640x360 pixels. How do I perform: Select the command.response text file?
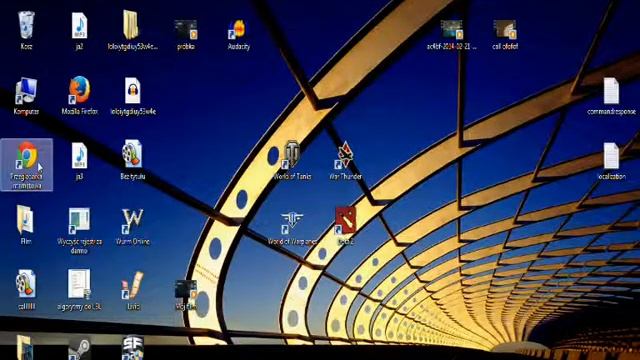pos(611,91)
